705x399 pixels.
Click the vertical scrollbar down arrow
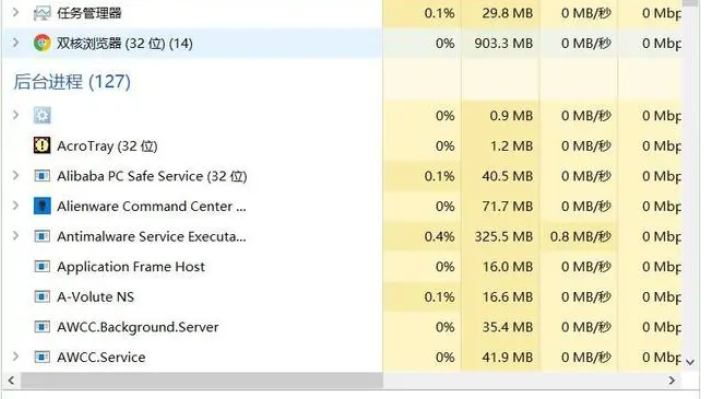click(691, 362)
